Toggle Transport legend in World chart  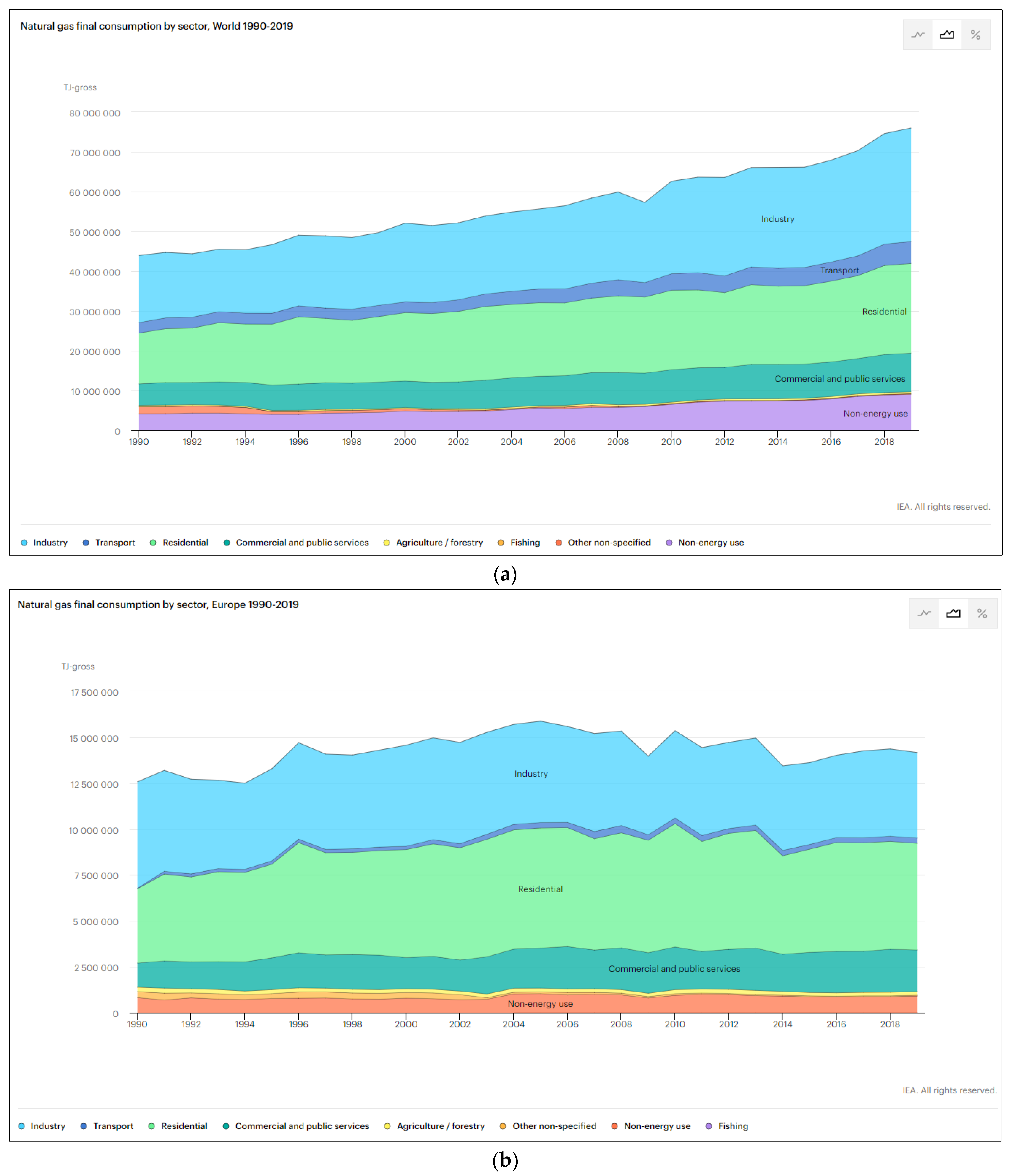tap(115, 543)
